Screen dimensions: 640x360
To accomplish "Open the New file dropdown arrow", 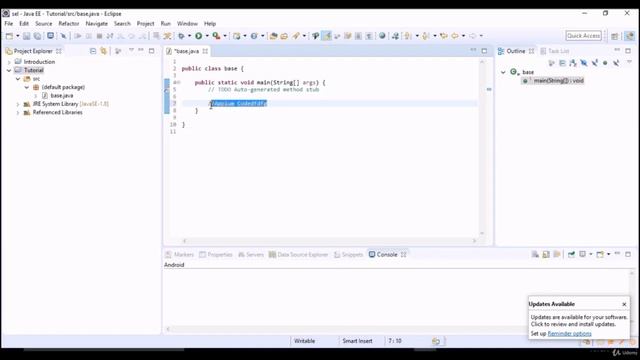I will pos(18,36).
